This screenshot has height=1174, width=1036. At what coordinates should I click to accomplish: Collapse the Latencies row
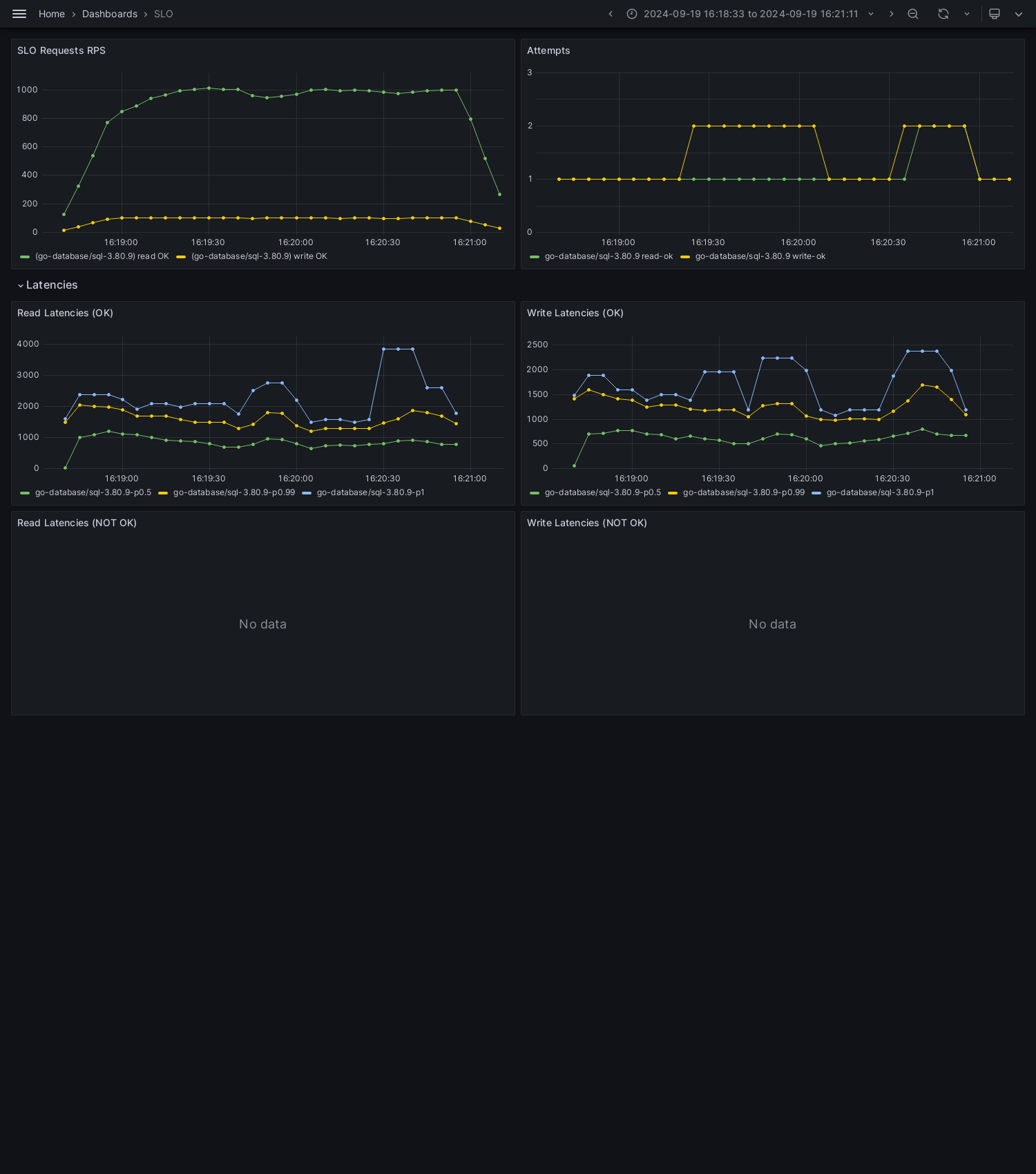click(21, 285)
